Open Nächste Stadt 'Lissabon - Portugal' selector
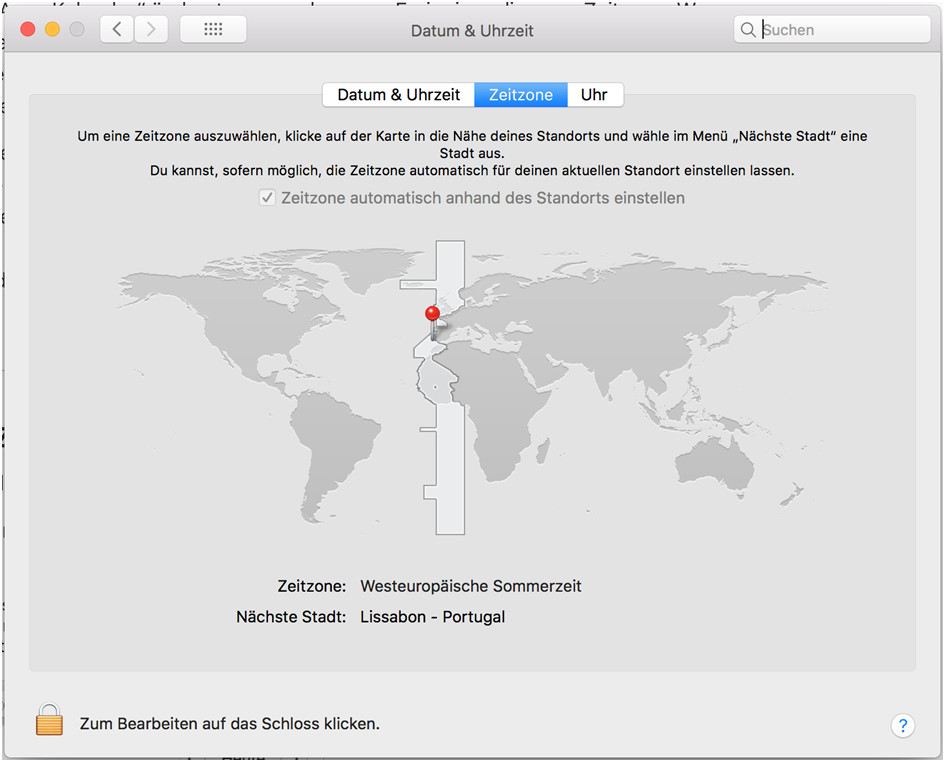Screen dimensions: 945x762 [432, 617]
